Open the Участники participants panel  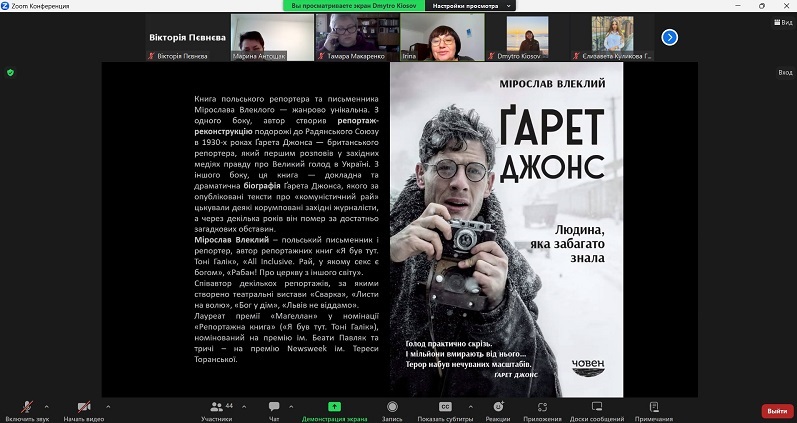[x=217, y=411]
